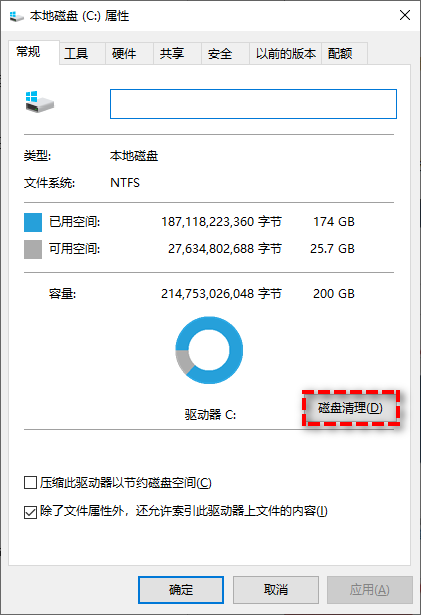
Task: Switch to the 工具 tab
Action: (76, 53)
